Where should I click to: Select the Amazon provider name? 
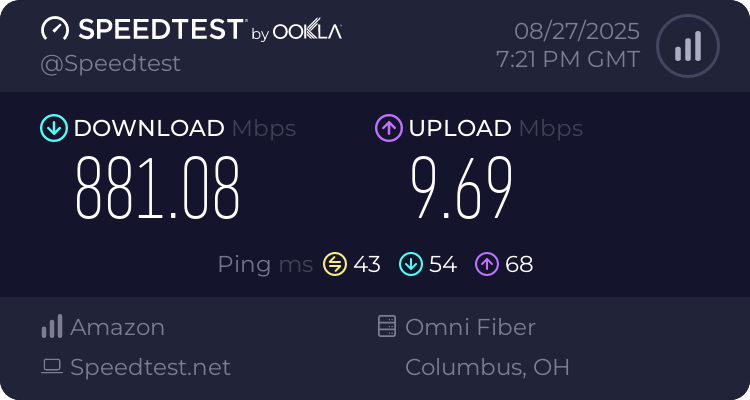coord(117,327)
